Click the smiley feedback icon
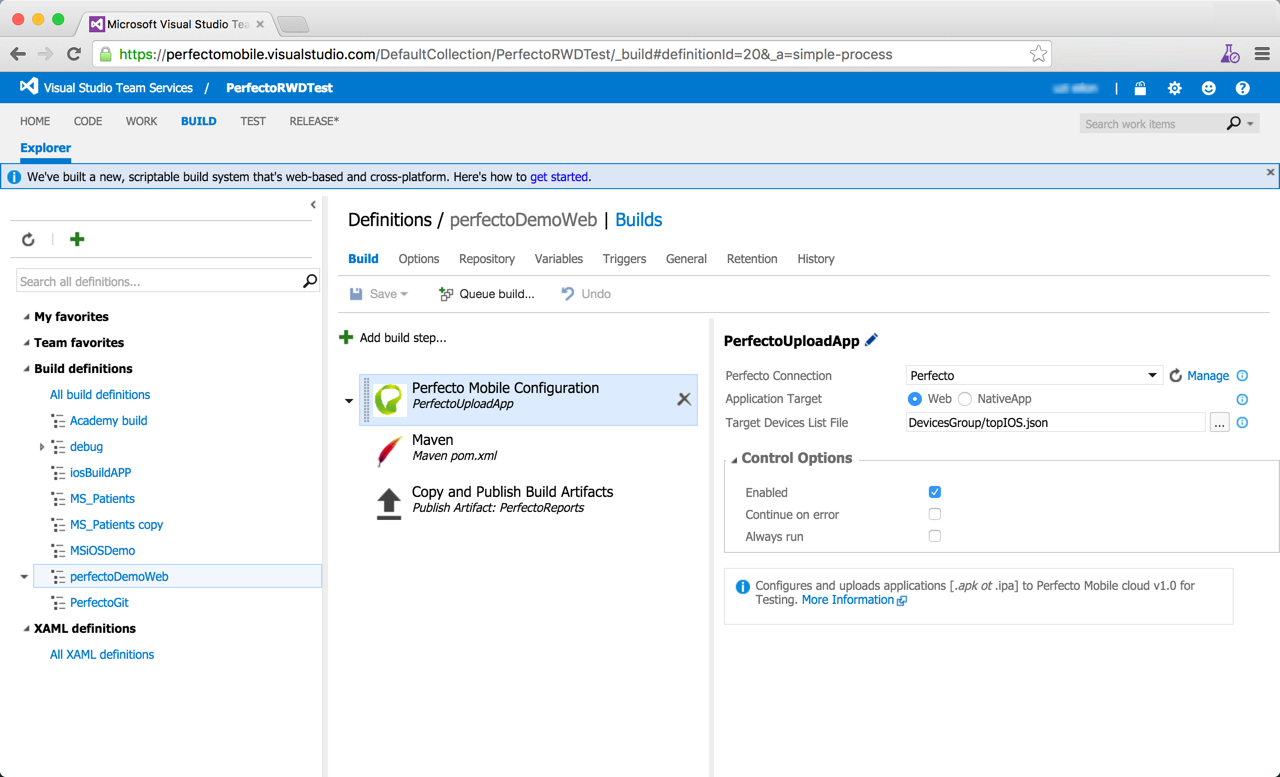 [1209, 88]
